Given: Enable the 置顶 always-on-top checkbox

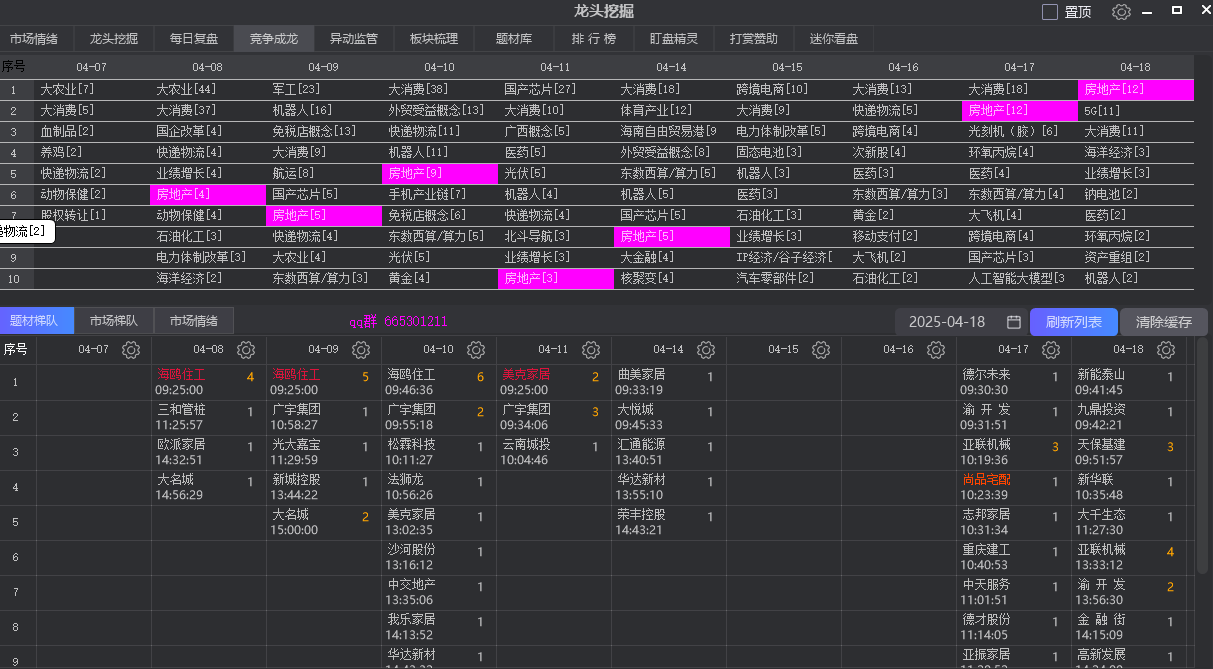Looking at the screenshot, I should pos(1050,12).
